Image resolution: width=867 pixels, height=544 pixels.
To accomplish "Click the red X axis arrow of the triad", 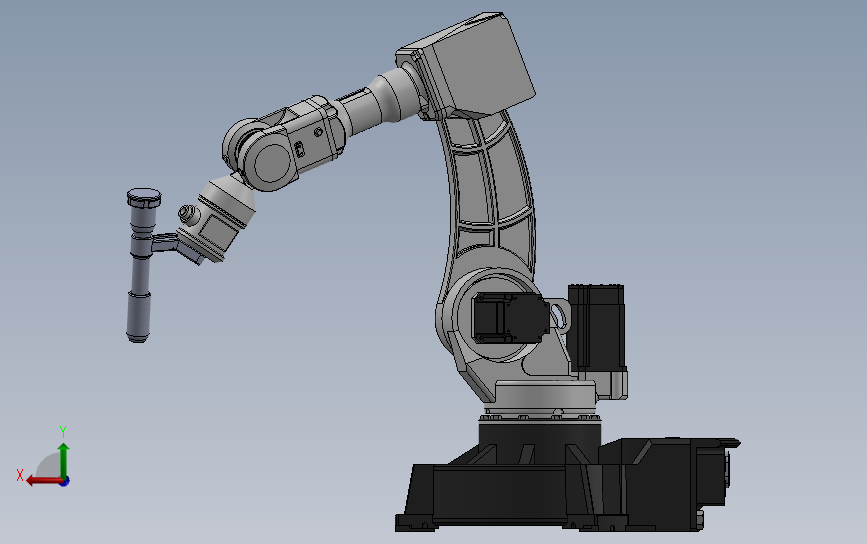I will (x=44, y=480).
